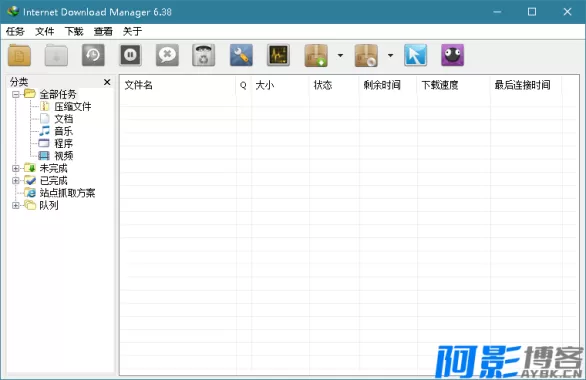This screenshot has height=380, width=586.
Task: Click the Stop pause toolbar icon
Action: tap(130, 55)
